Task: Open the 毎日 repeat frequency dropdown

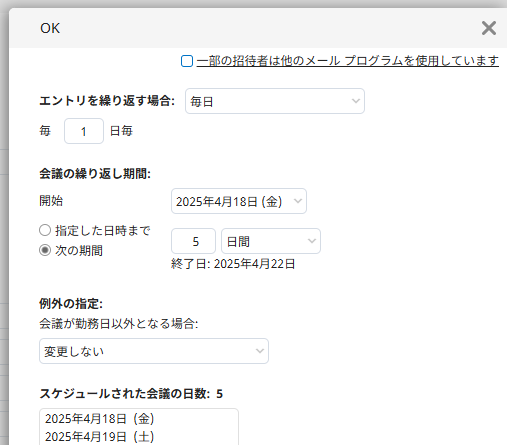Action: (x=275, y=101)
